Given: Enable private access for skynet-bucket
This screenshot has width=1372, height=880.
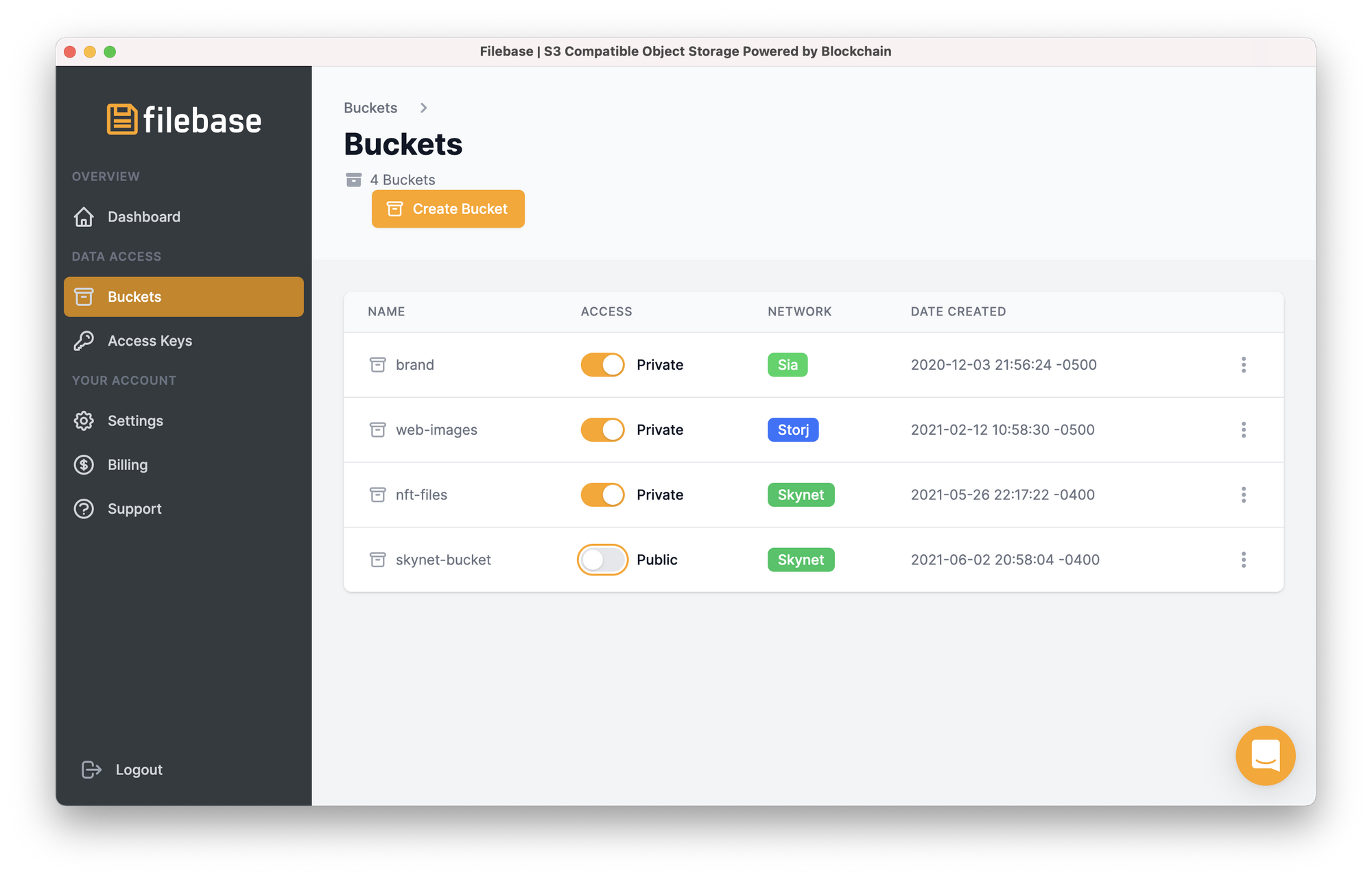Looking at the screenshot, I should point(602,560).
